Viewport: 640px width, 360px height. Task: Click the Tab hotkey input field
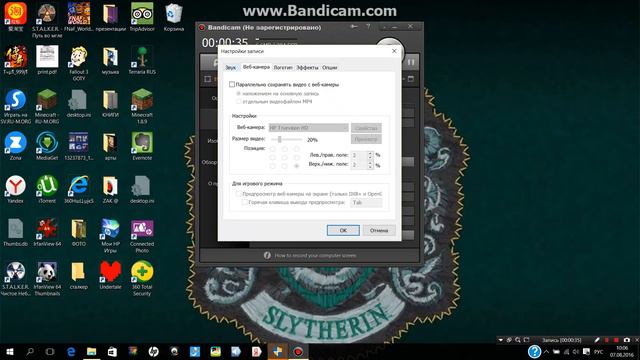pos(366,202)
